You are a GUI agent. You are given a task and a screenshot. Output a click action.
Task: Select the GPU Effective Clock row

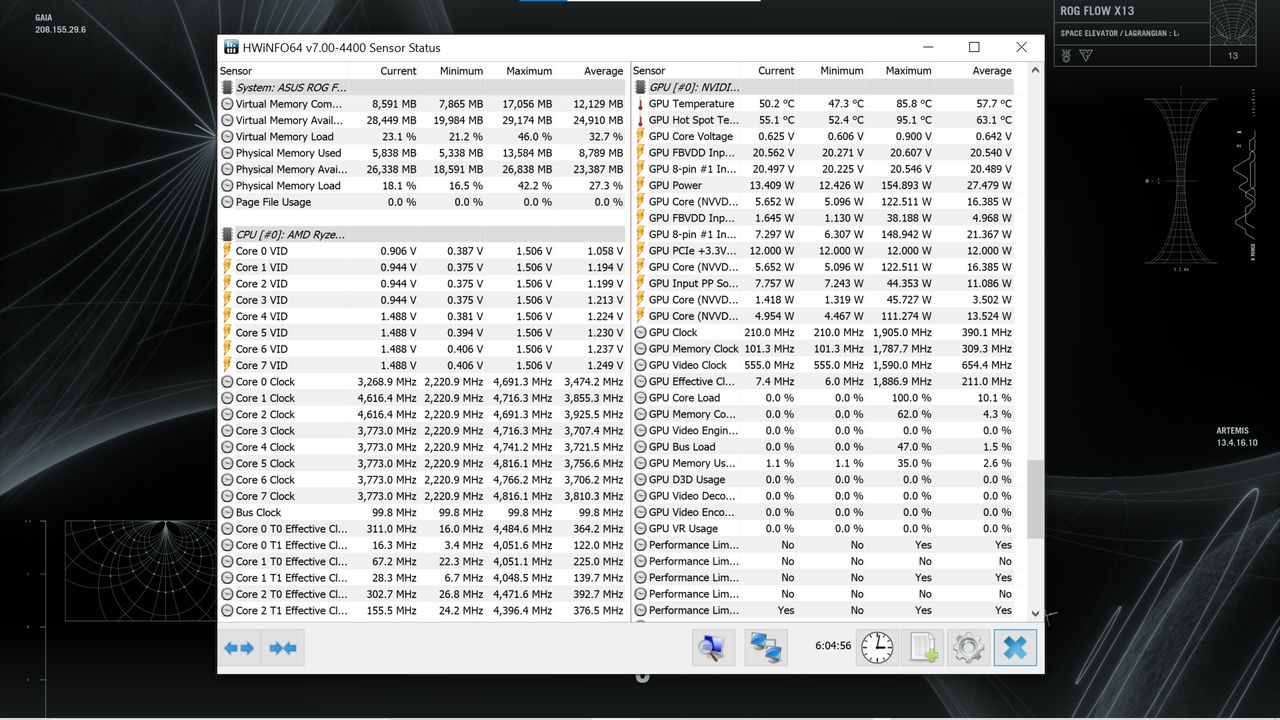824,381
